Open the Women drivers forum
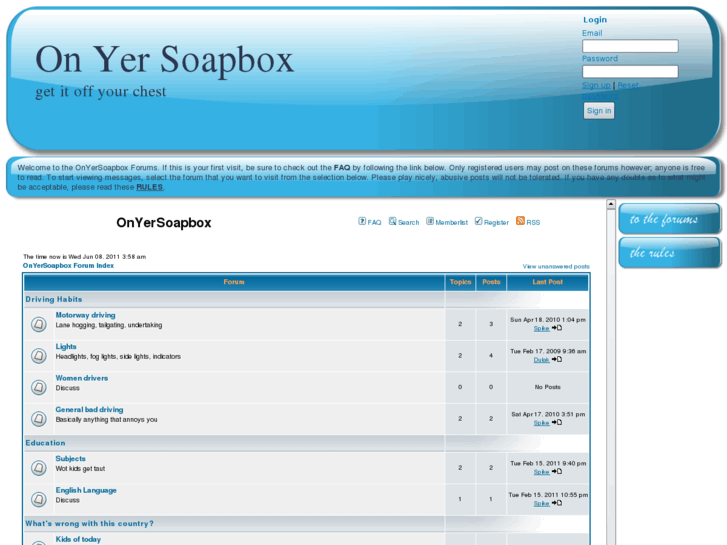The image size is (727, 545). tap(82, 378)
